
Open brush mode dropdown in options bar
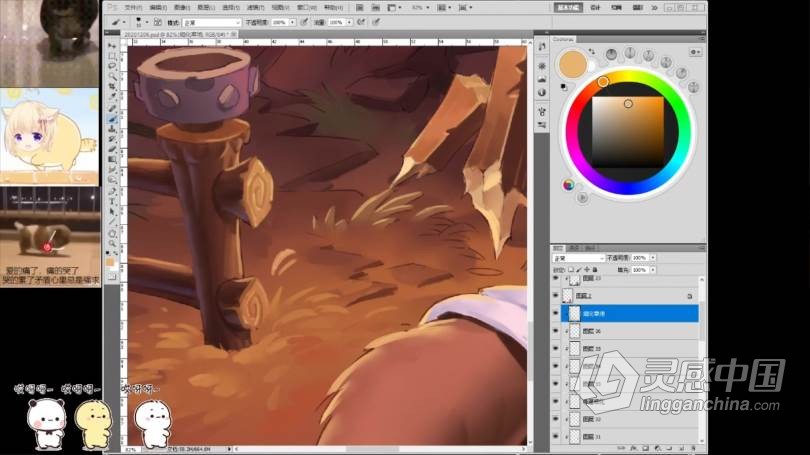click(212, 22)
